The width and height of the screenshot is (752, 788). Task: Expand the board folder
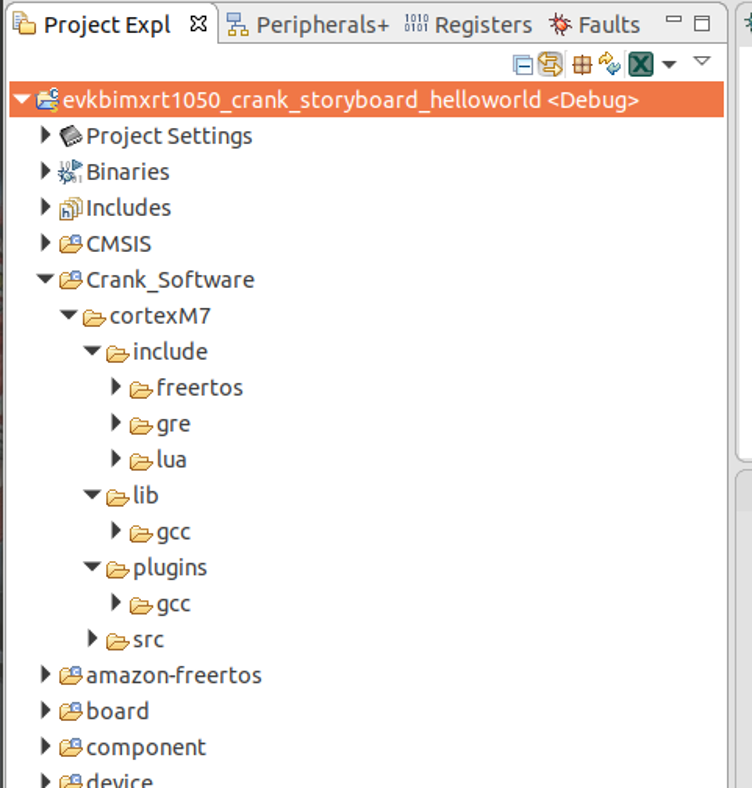(46, 711)
